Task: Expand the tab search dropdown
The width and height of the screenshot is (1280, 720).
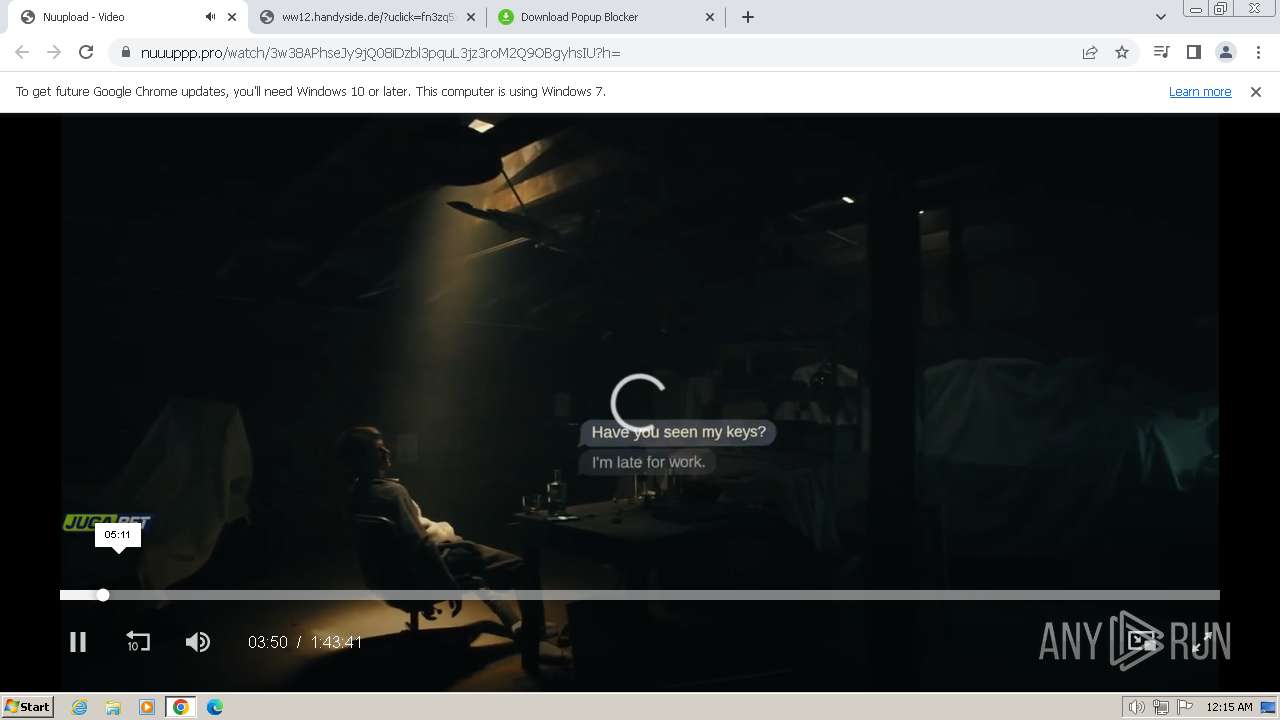Action: point(1160,17)
